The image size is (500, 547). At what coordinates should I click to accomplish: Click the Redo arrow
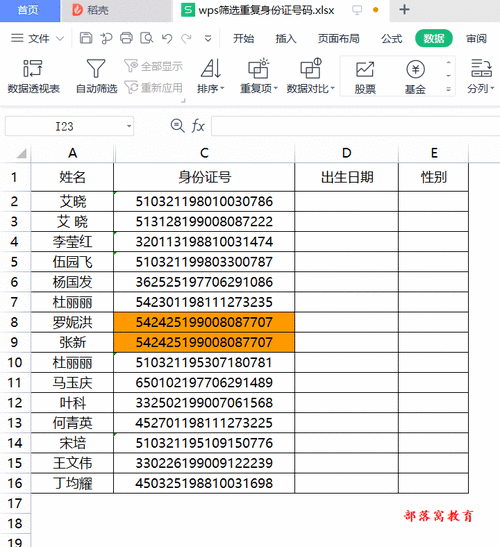[187, 38]
